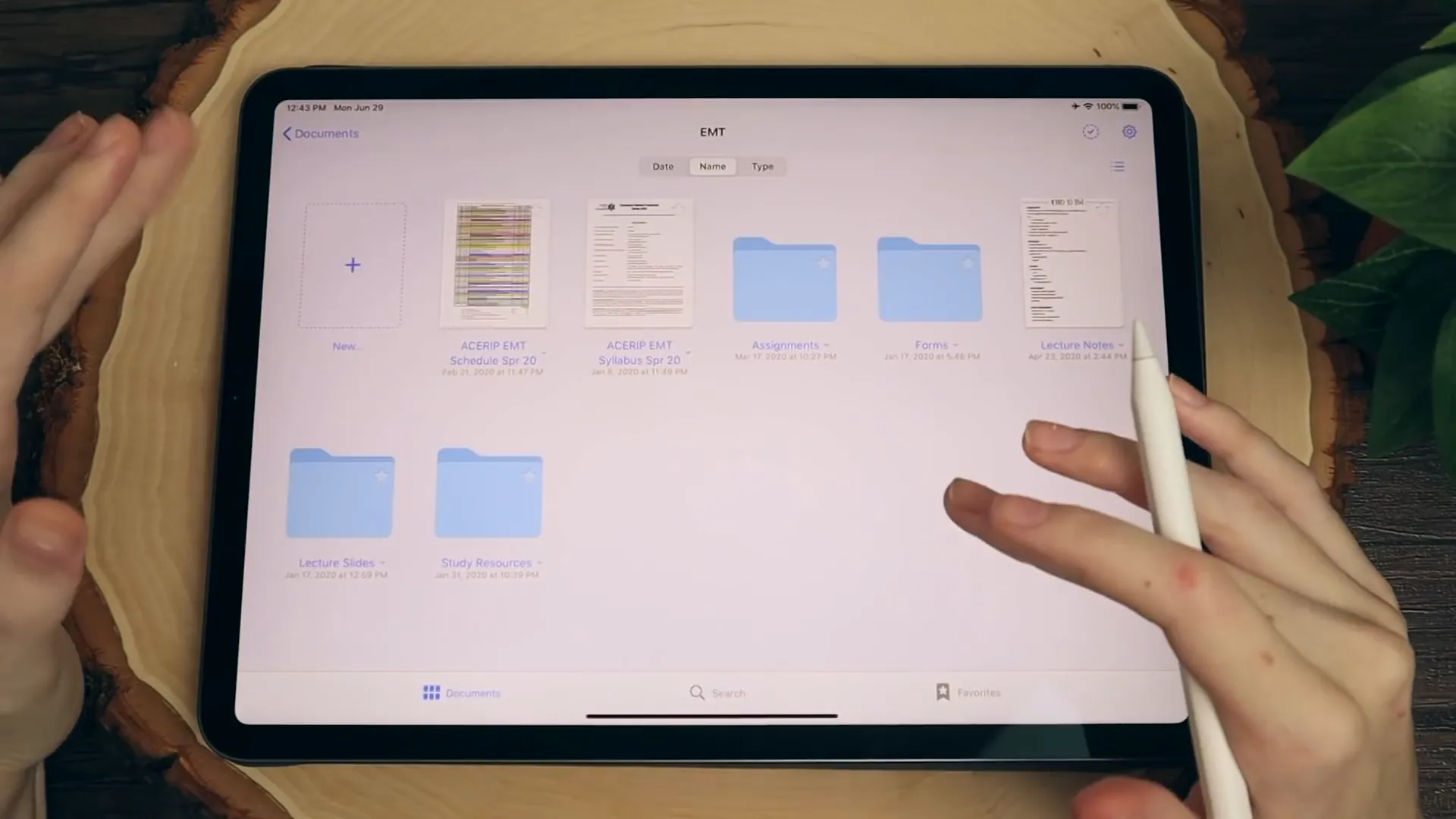Expand Study Resources folder options
Screen dimensions: 1456x819
tap(540, 562)
